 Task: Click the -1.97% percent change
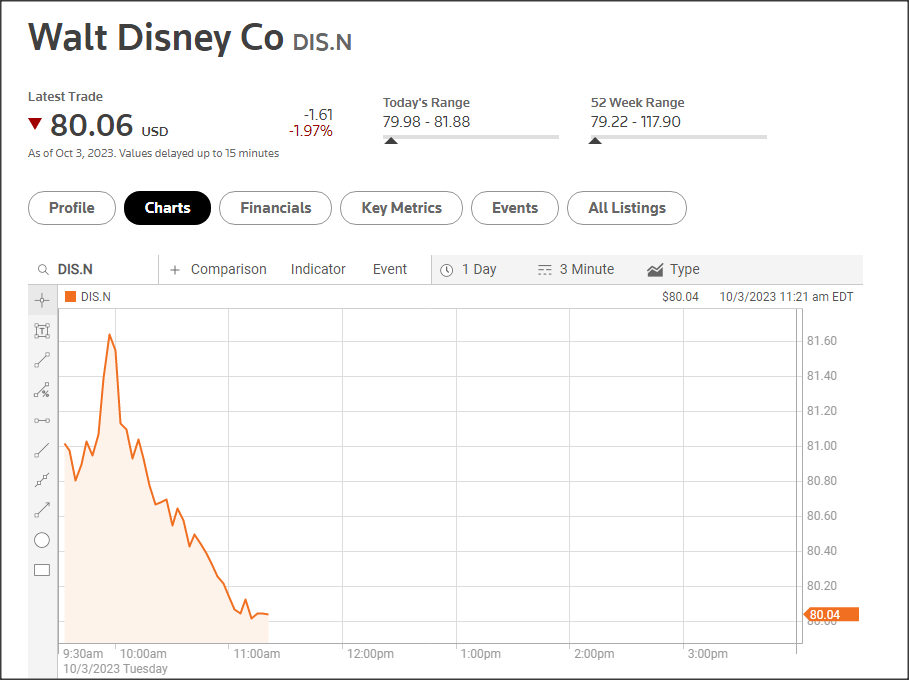[x=311, y=131]
